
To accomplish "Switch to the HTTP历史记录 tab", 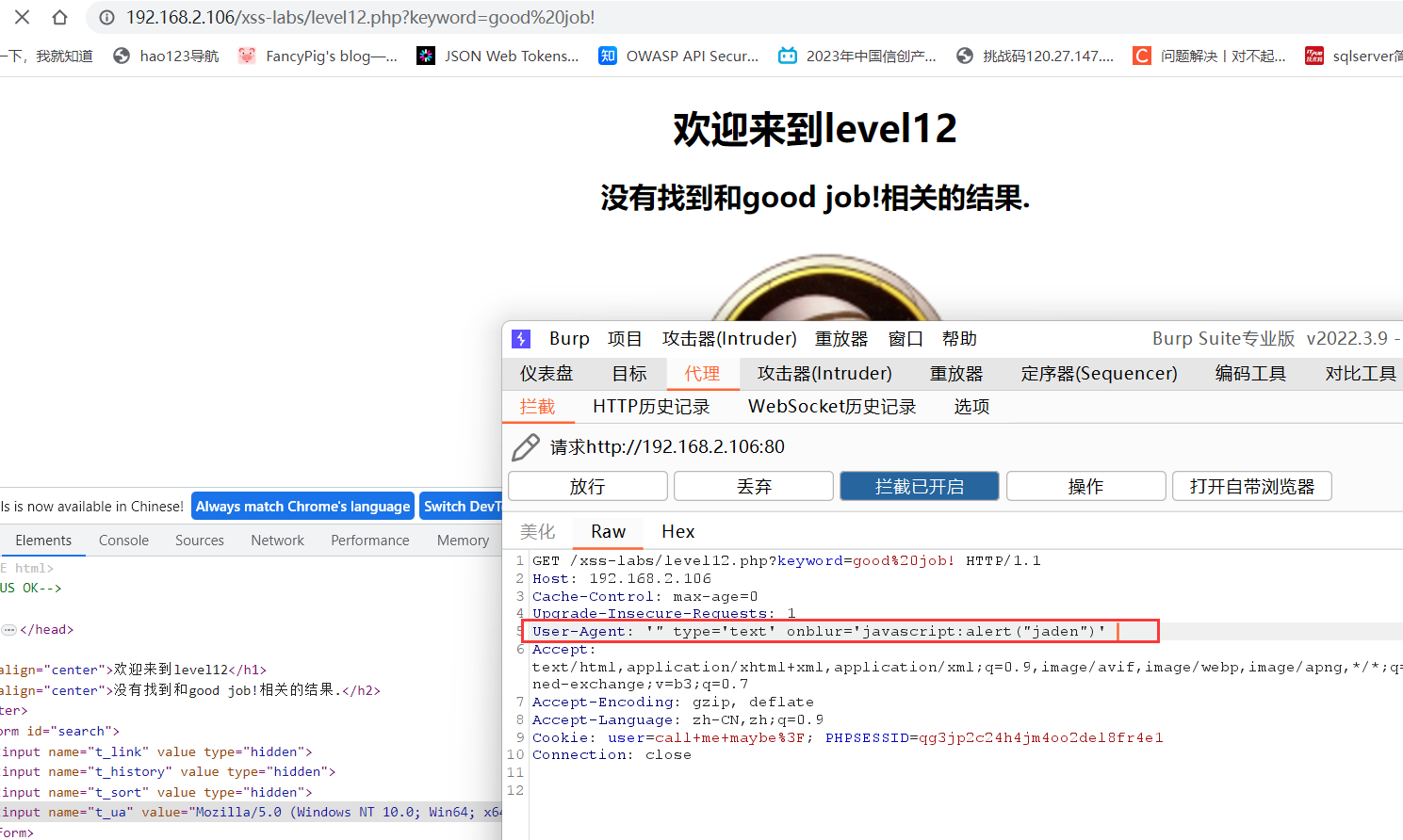I will (x=651, y=407).
